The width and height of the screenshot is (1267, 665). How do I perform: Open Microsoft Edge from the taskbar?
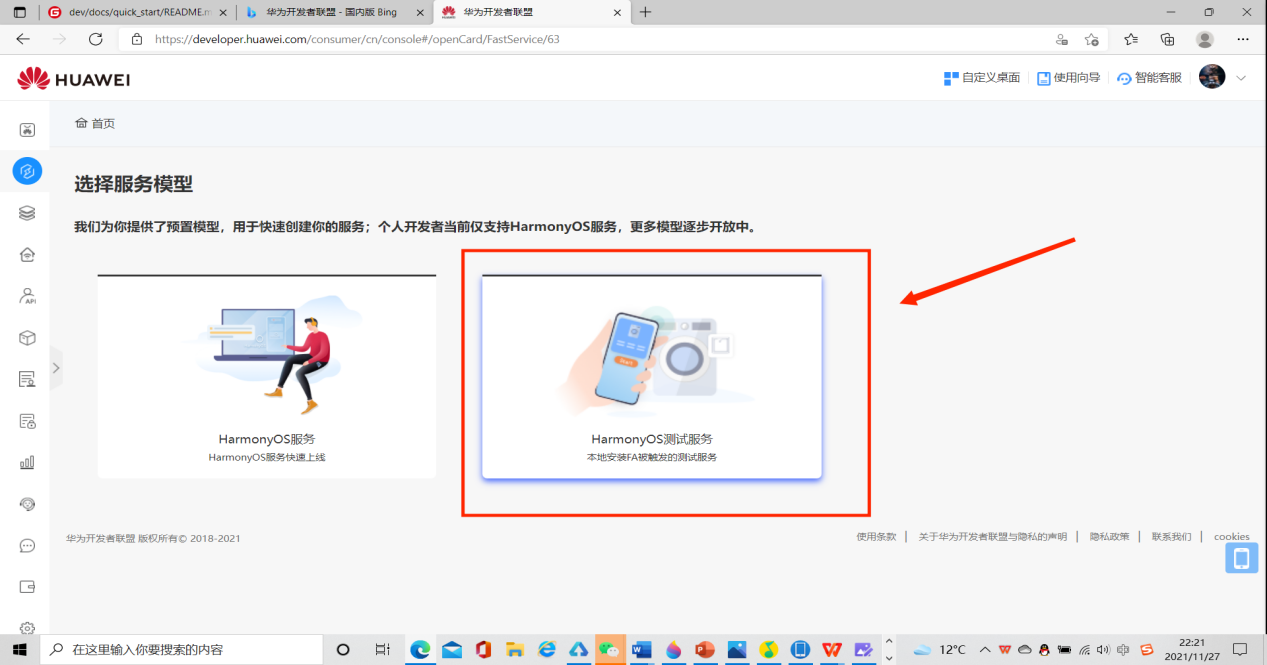tap(421, 649)
